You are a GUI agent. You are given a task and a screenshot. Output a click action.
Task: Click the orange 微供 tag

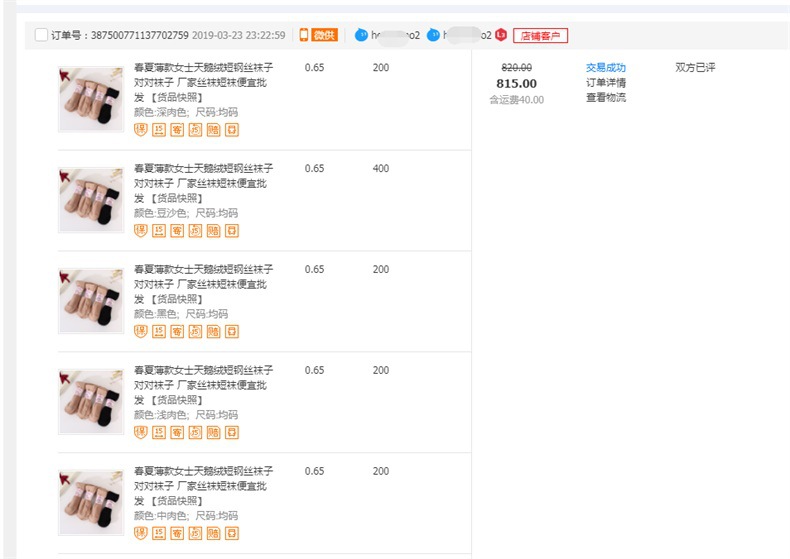tap(324, 35)
